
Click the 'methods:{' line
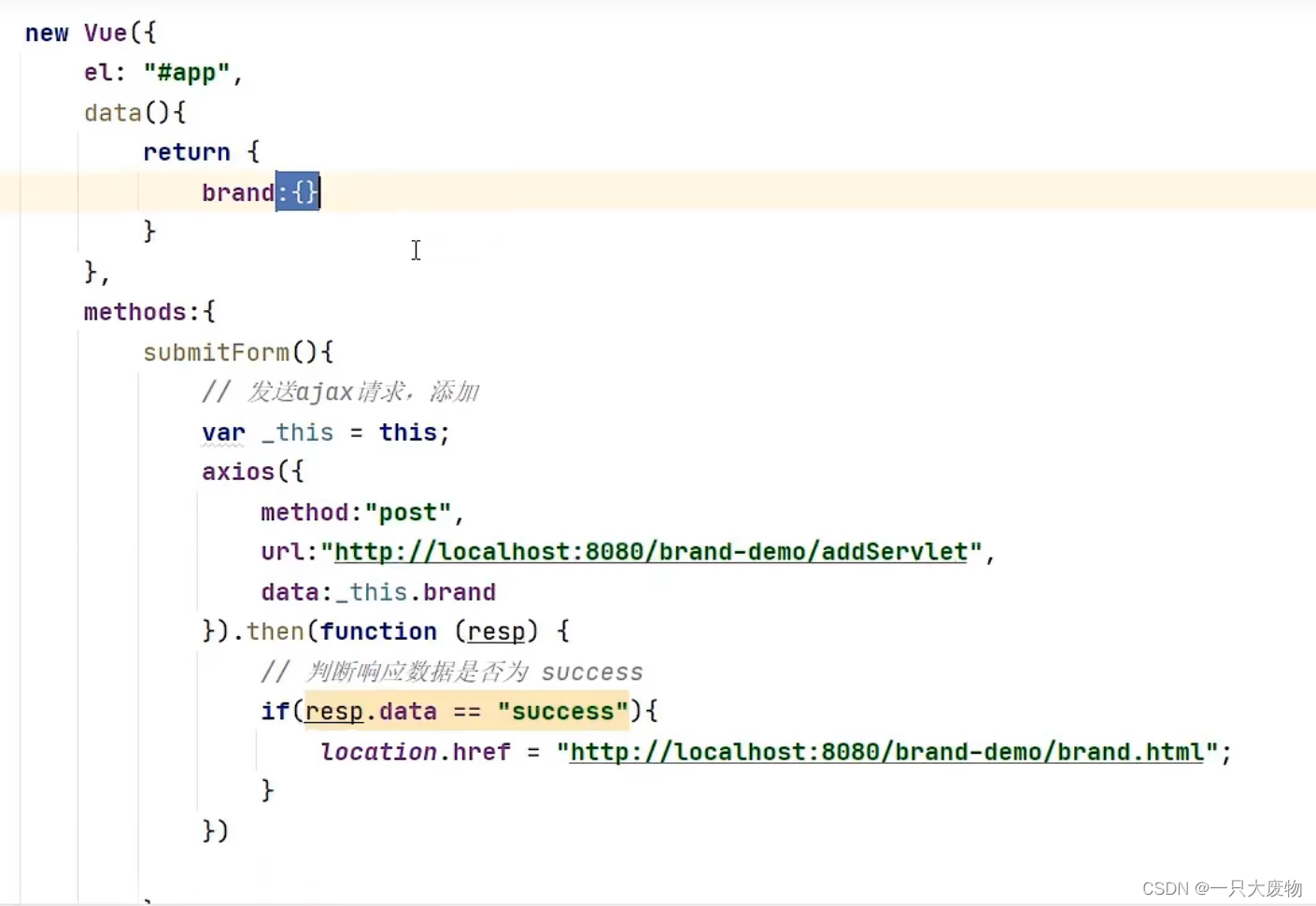[149, 312]
